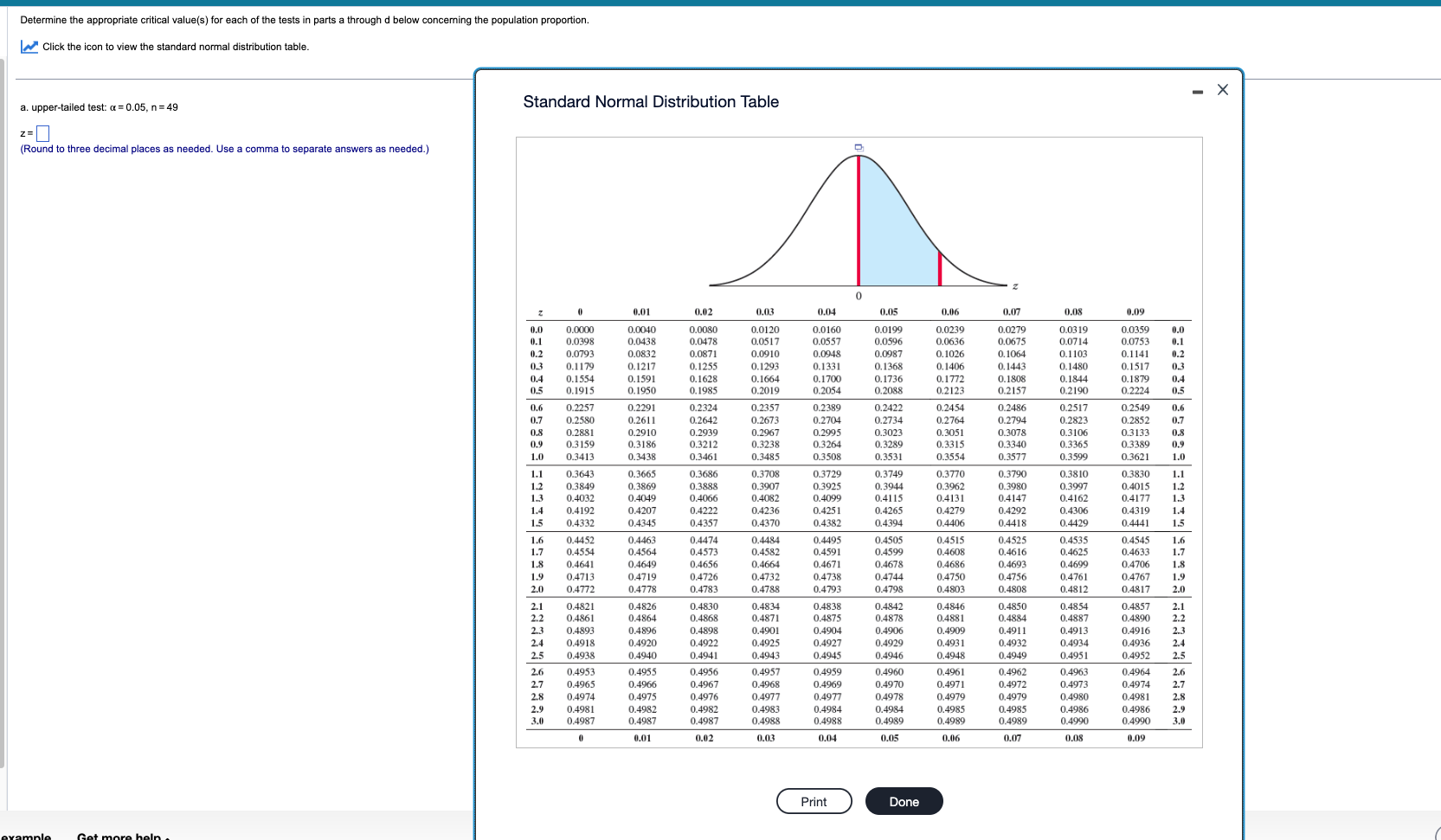Click value 0.0199 in the first table row
The image size is (1441, 840).
point(888,330)
